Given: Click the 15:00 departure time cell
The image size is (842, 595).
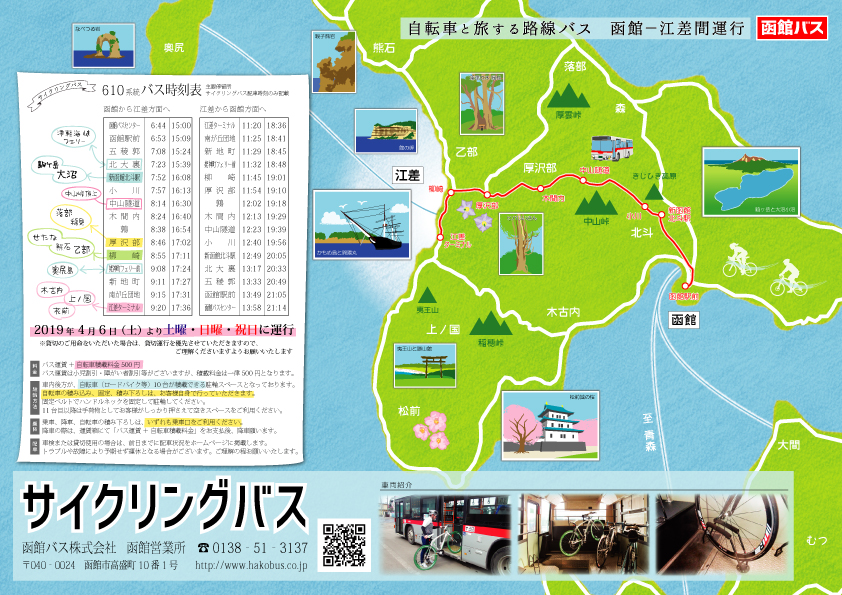Looking at the screenshot, I should [x=181, y=126].
